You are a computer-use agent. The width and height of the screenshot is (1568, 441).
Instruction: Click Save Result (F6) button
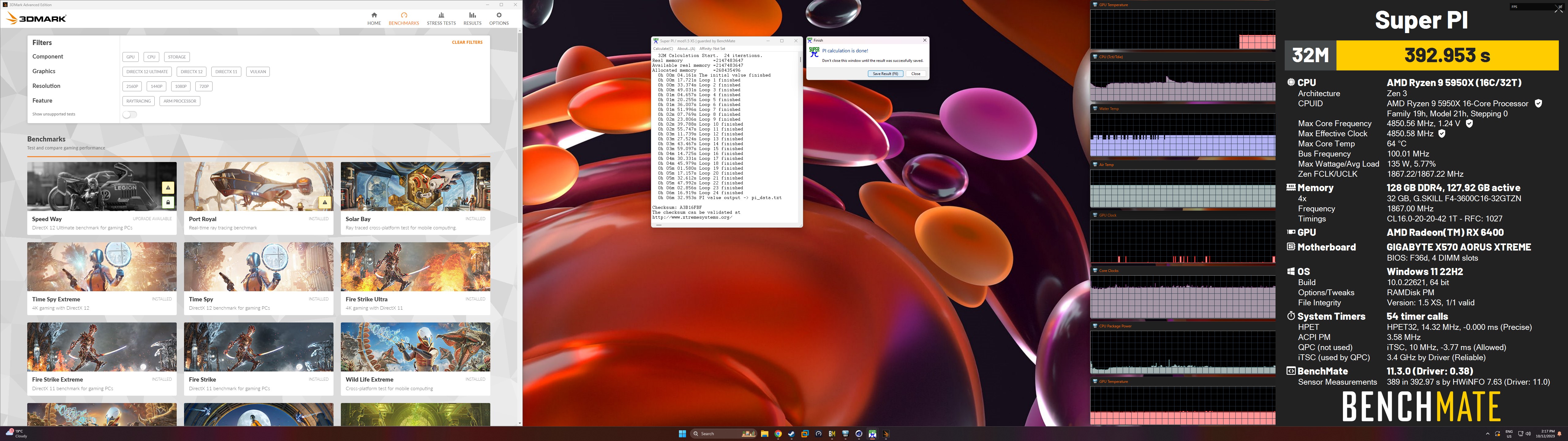[885, 74]
